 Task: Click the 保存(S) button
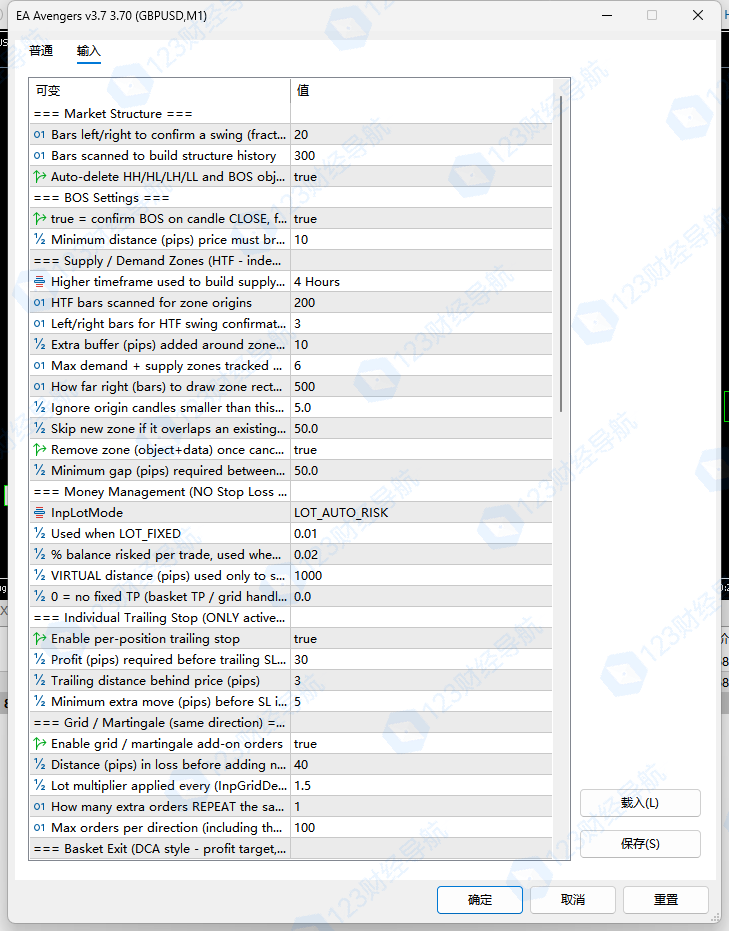tap(640, 844)
